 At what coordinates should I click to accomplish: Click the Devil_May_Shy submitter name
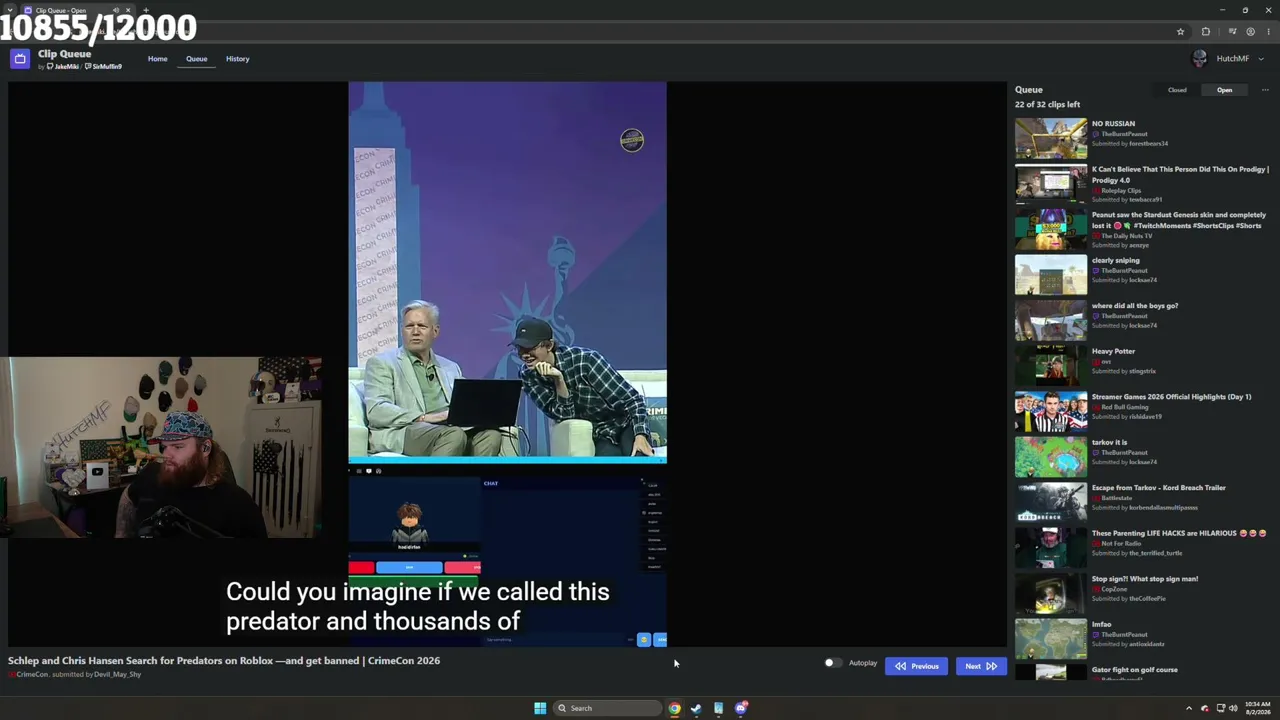(117, 675)
